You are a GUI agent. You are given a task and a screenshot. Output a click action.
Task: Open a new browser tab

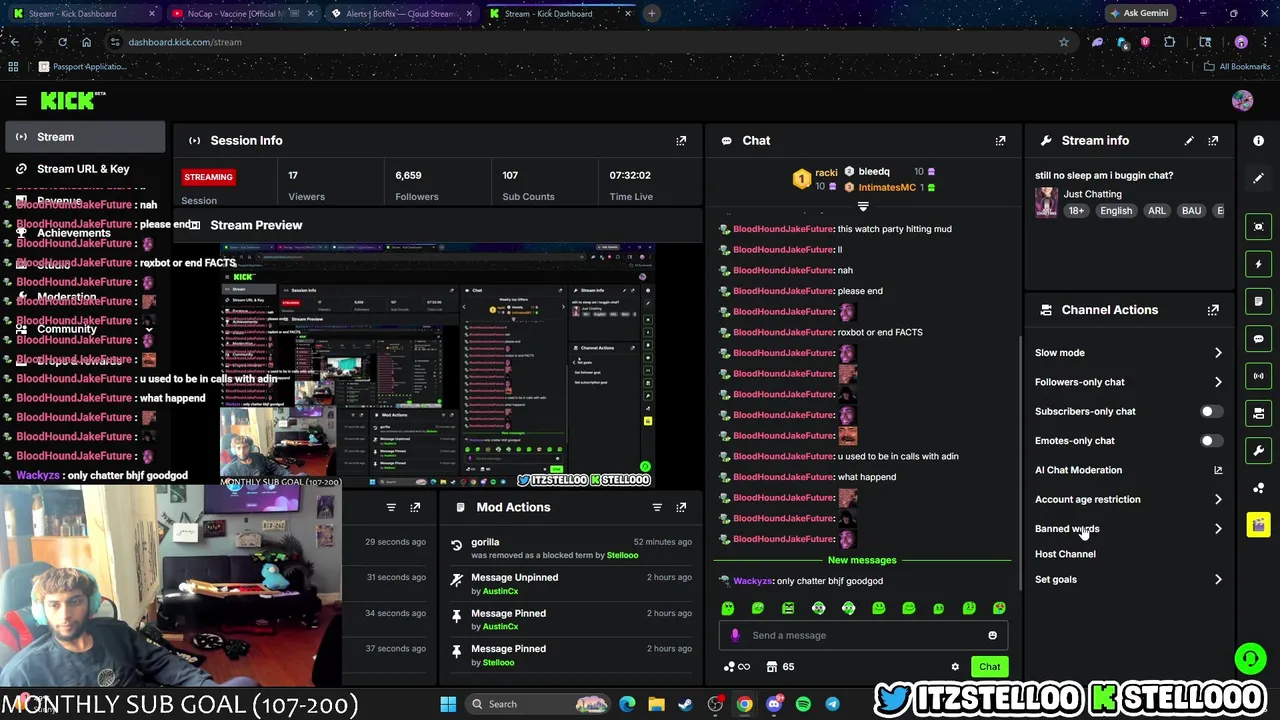tap(651, 14)
